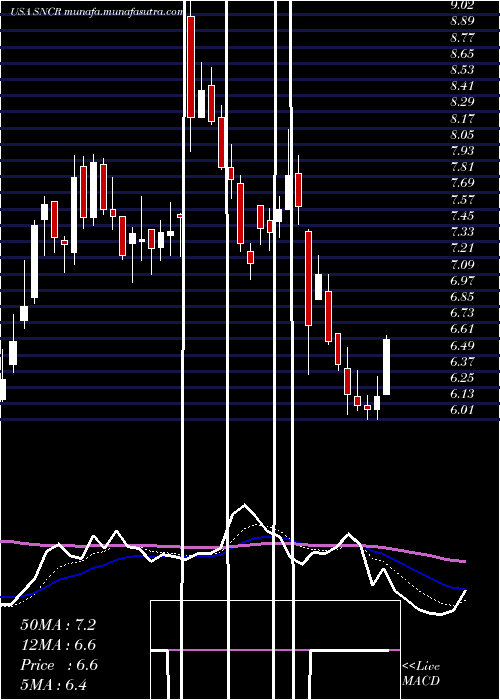Image resolution: width=500 pixels, height=700 pixels.
Task: Click the 8.17 price axis label
Action: tap(462, 119)
